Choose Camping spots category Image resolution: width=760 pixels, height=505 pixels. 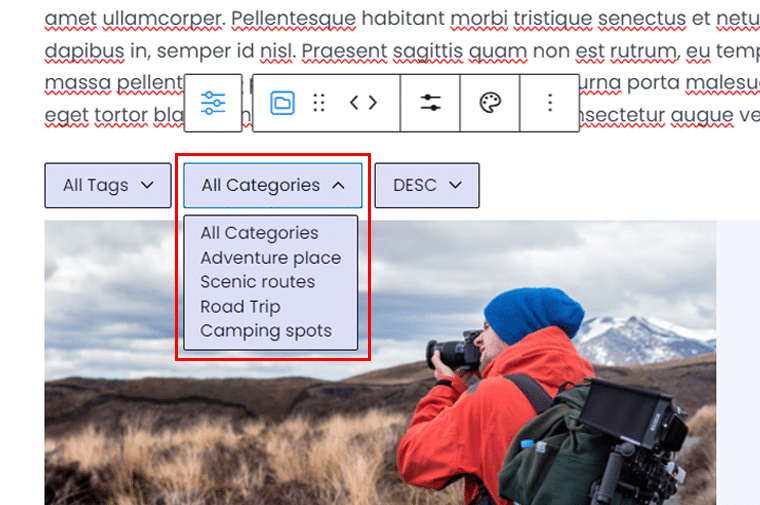[266, 331]
